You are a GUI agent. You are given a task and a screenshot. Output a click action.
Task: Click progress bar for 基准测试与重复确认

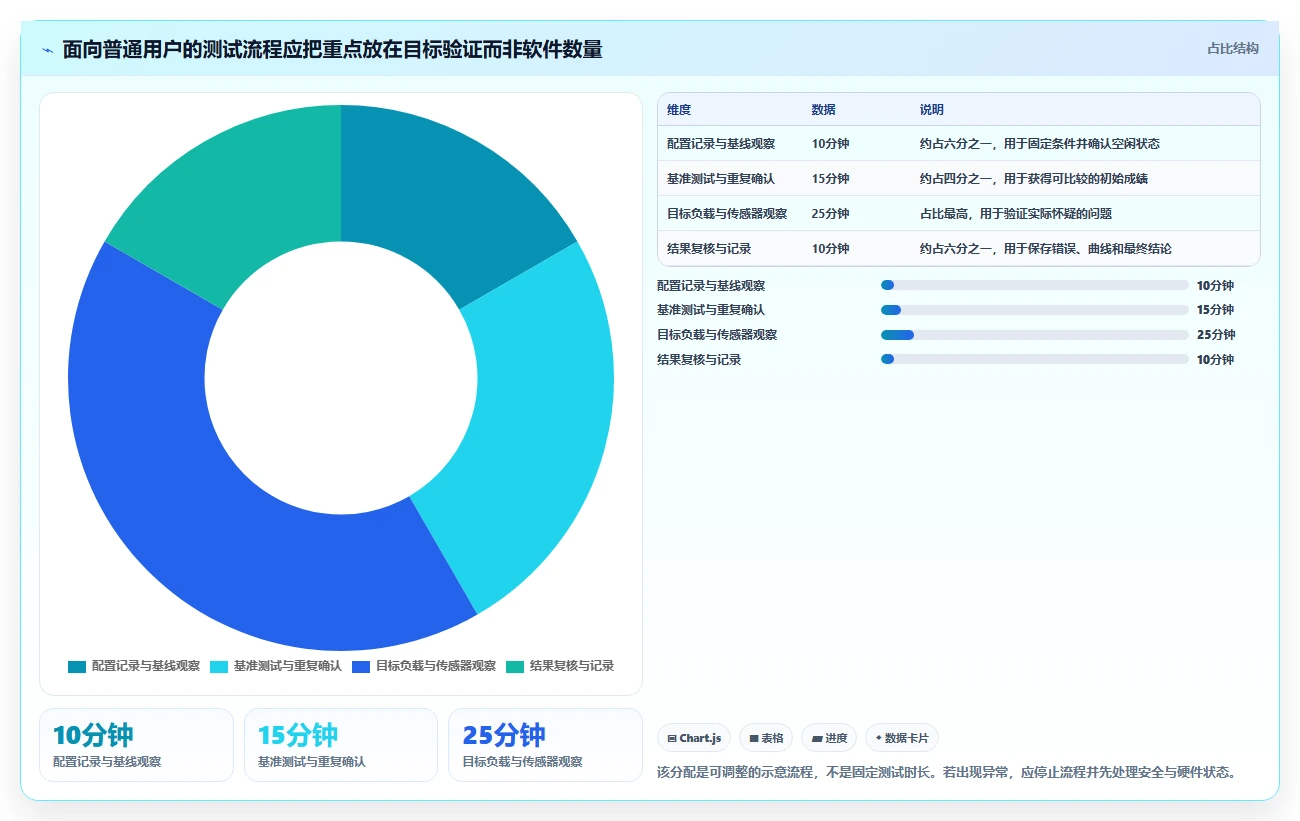[x=1035, y=310]
